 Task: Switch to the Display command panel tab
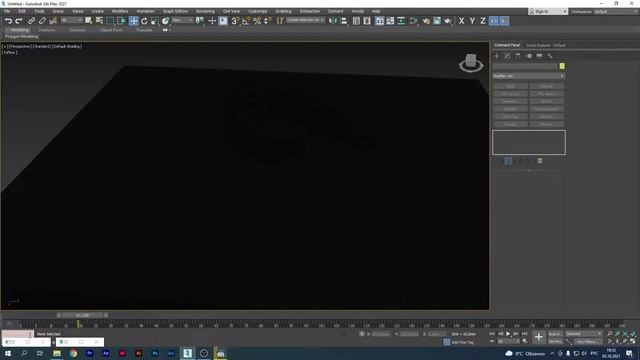(539, 56)
